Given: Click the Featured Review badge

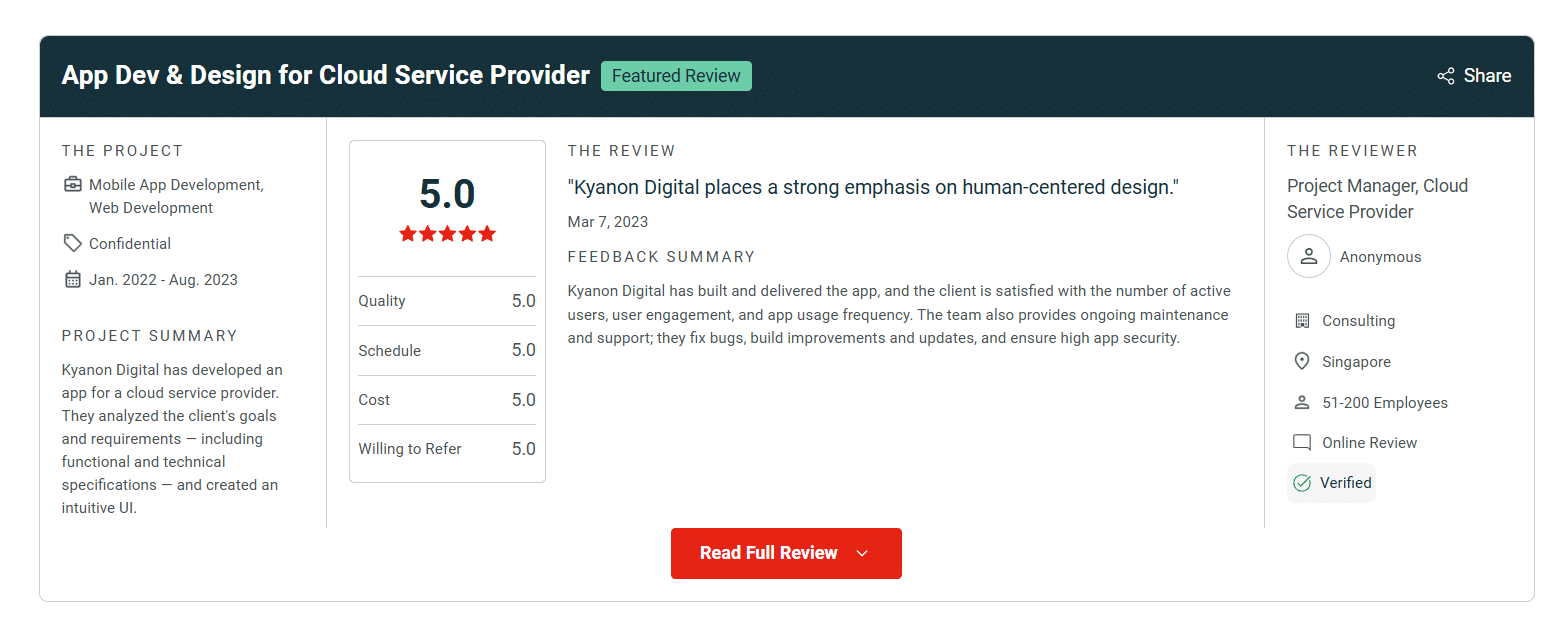Looking at the screenshot, I should pyautogui.click(x=676, y=76).
